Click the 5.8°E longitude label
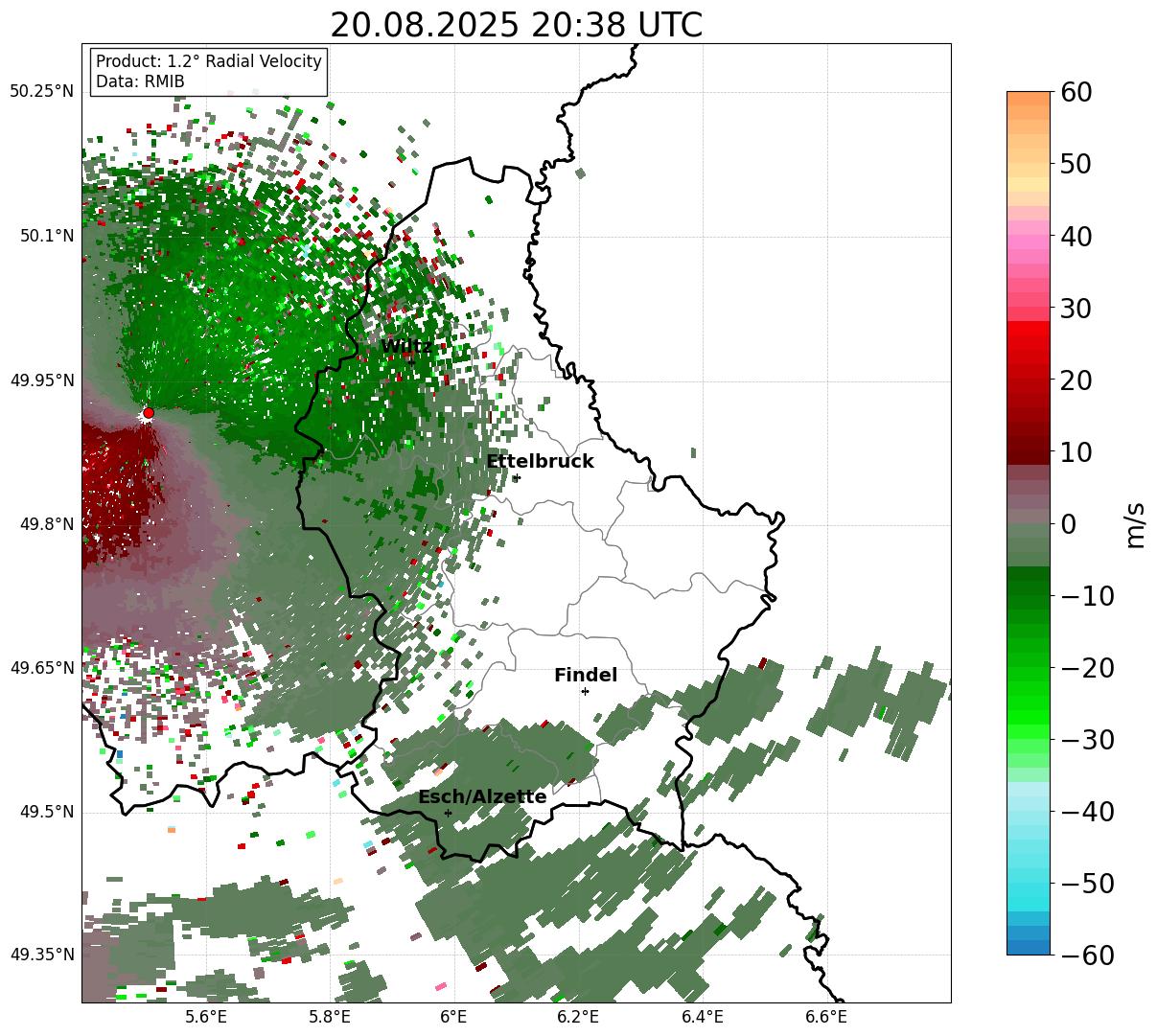 click(x=330, y=1017)
